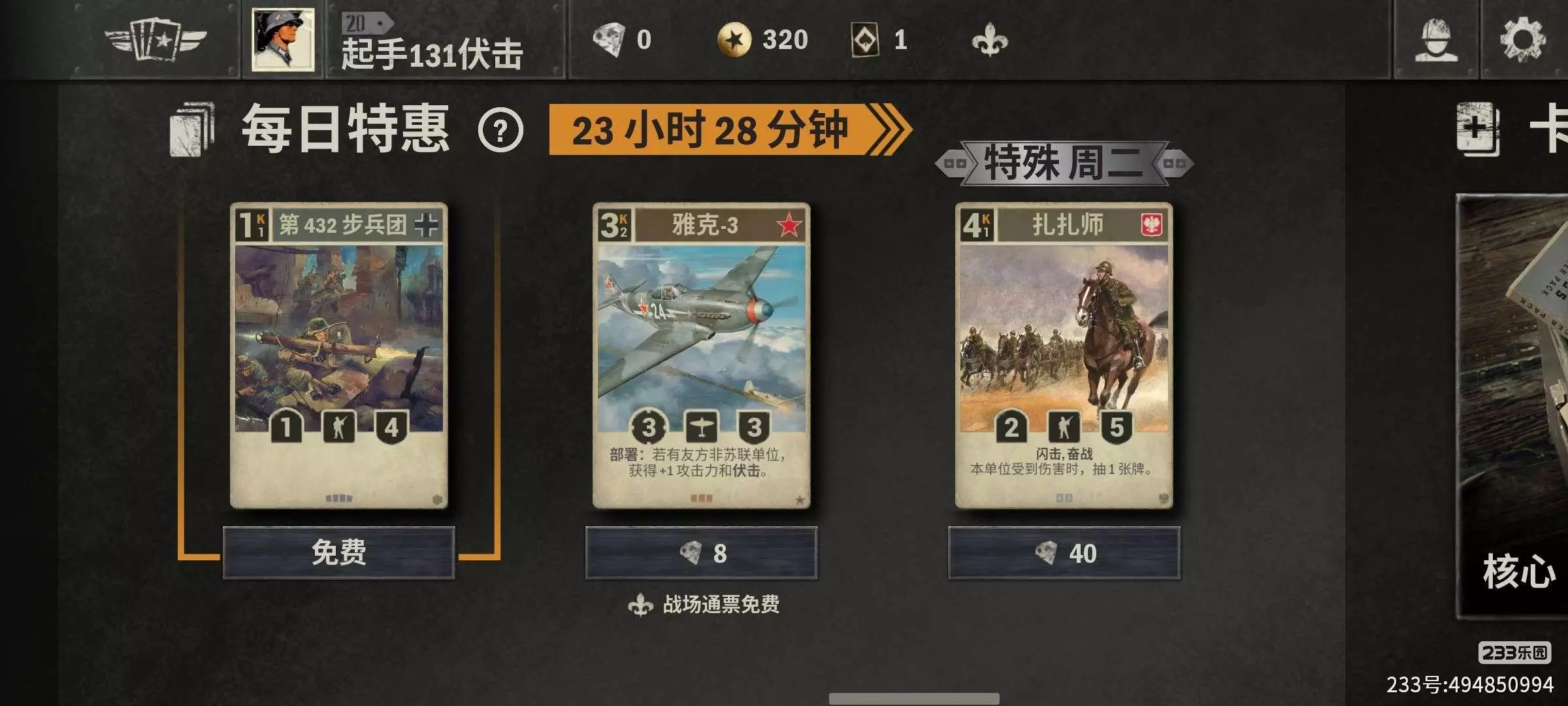Screen dimensions: 1568x706
Task: Tap the gold star coin icon
Action: tap(734, 40)
